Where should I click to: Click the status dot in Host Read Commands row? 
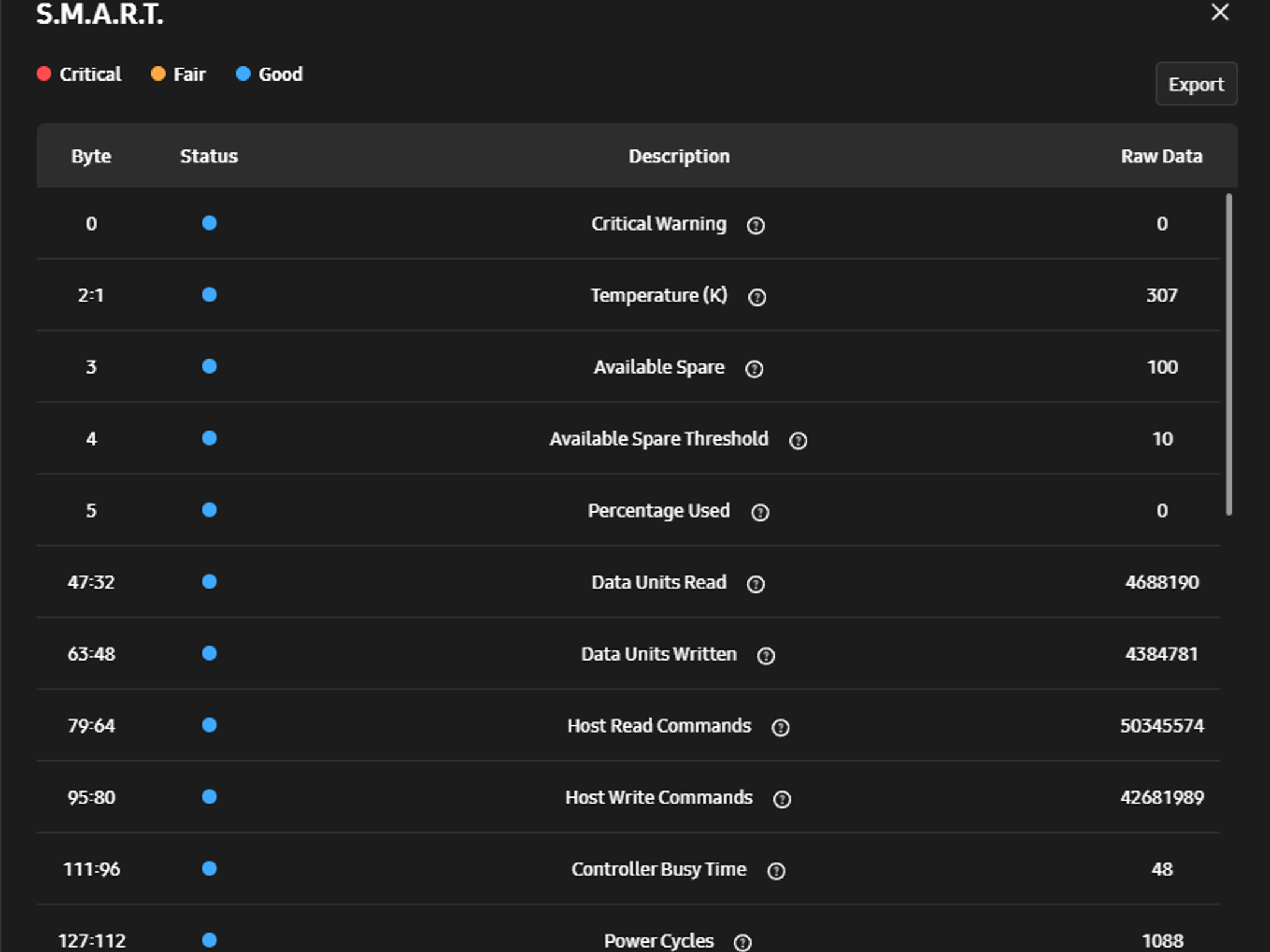click(x=210, y=725)
